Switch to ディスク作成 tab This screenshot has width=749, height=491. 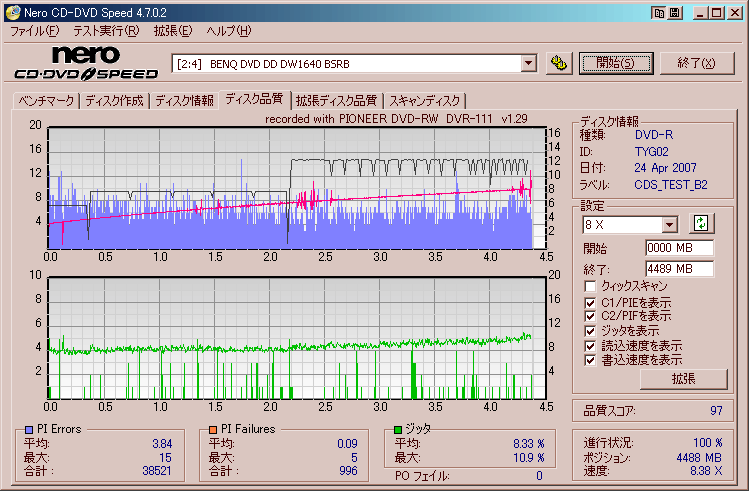[115, 101]
